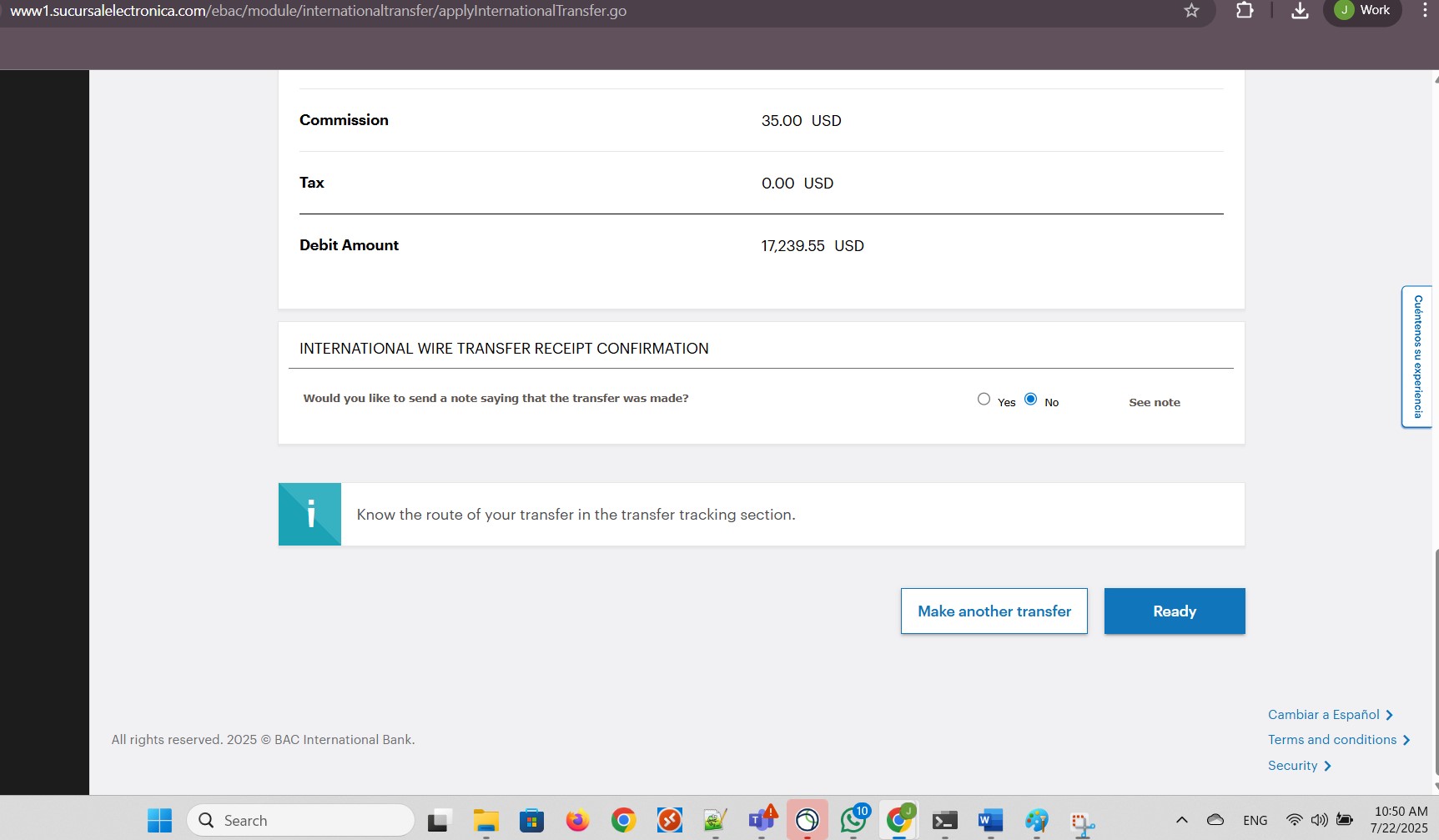
Task: Click the blue info icon of the tracking notice
Action: coord(309,514)
